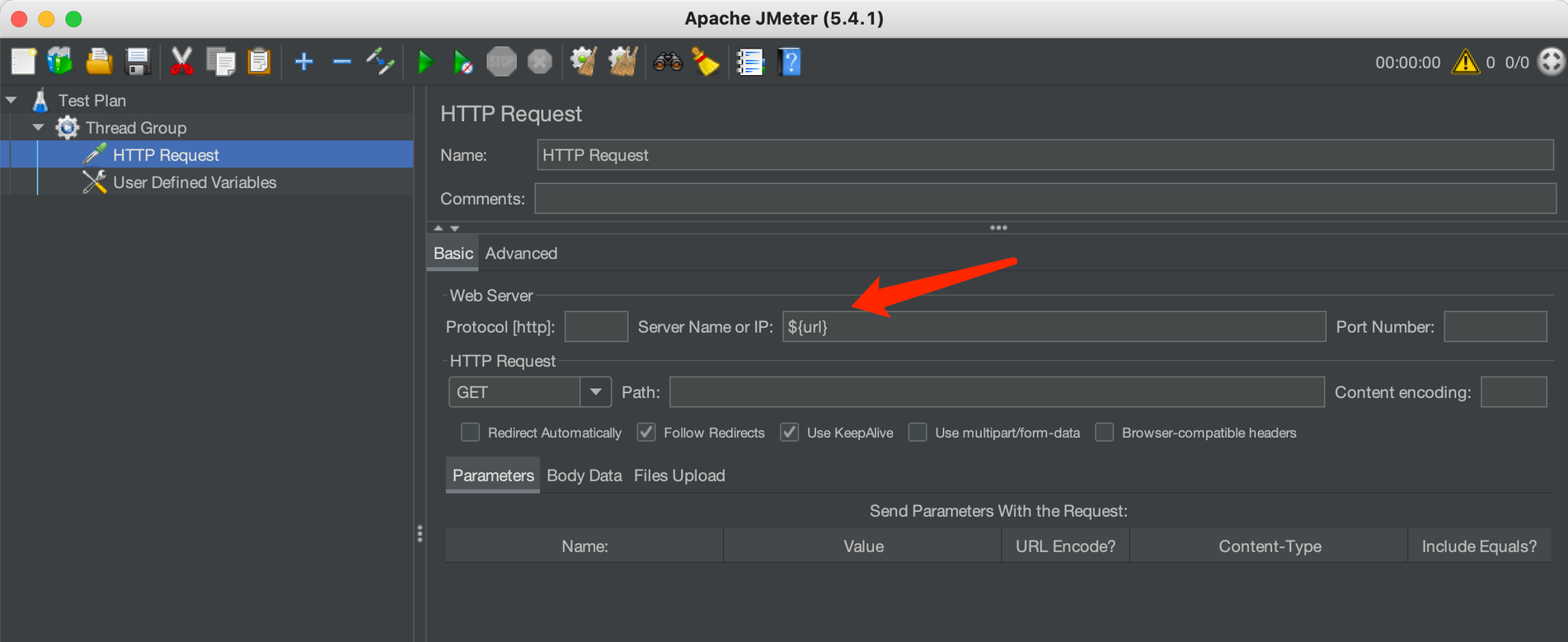Open the Body Data tab
Viewport: 1568px width, 642px height.
[x=584, y=476]
